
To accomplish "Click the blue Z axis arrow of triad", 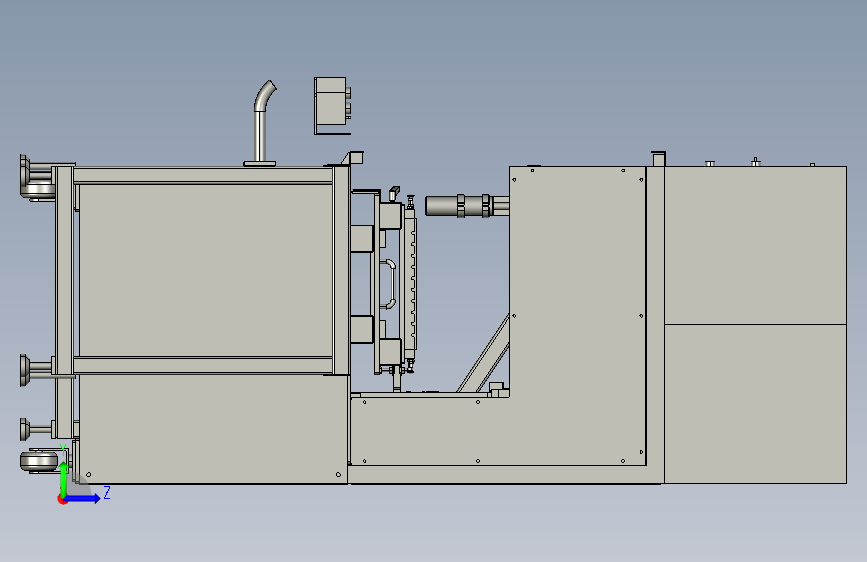I will point(83,498).
